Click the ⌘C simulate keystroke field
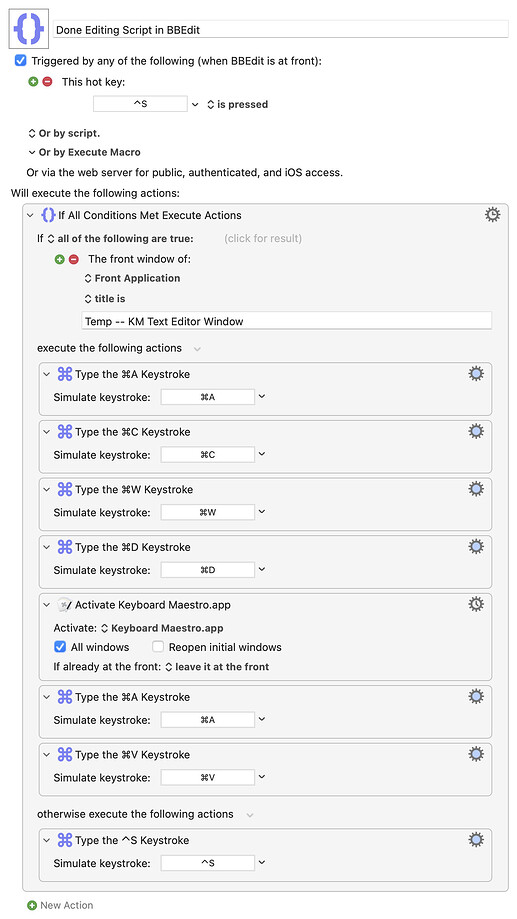The height and width of the screenshot is (919, 517). pyautogui.click(x=208, y=454)
